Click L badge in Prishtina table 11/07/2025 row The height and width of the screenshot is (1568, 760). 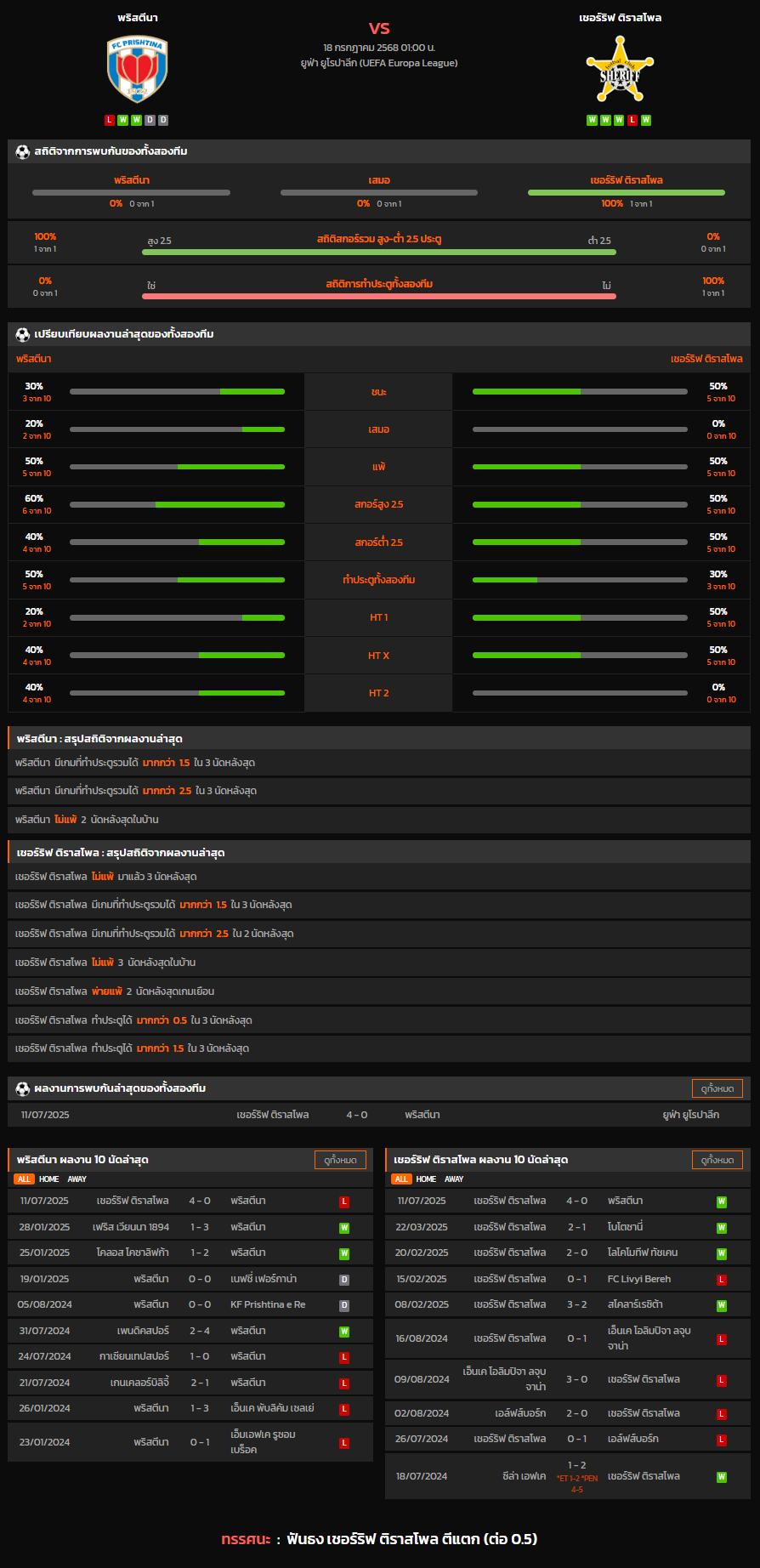click(344, 1202)
